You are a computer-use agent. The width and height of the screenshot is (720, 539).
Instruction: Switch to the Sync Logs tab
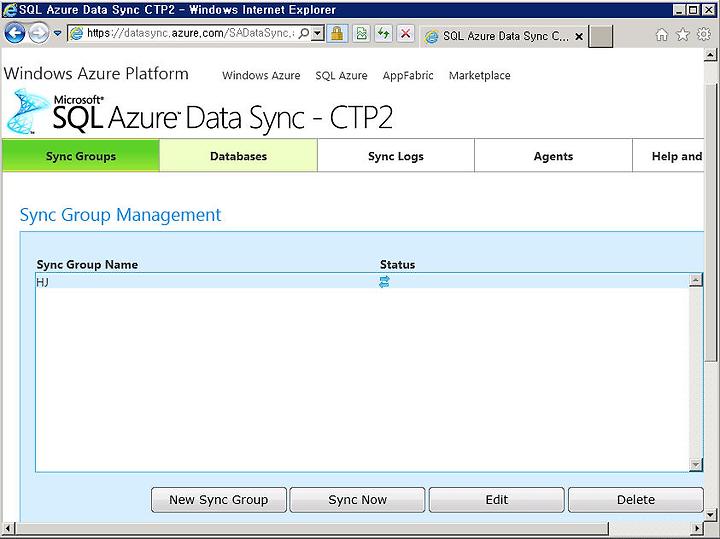(x=396, y=156)
